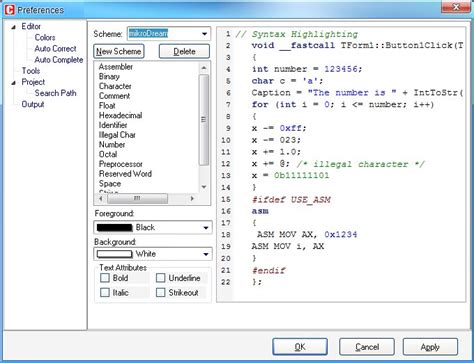Click the binary value 0b11111101 in preview
Image resolution: width=474 pixels, height=363 pixels.
pyautogui.click(x=301, y=175)
